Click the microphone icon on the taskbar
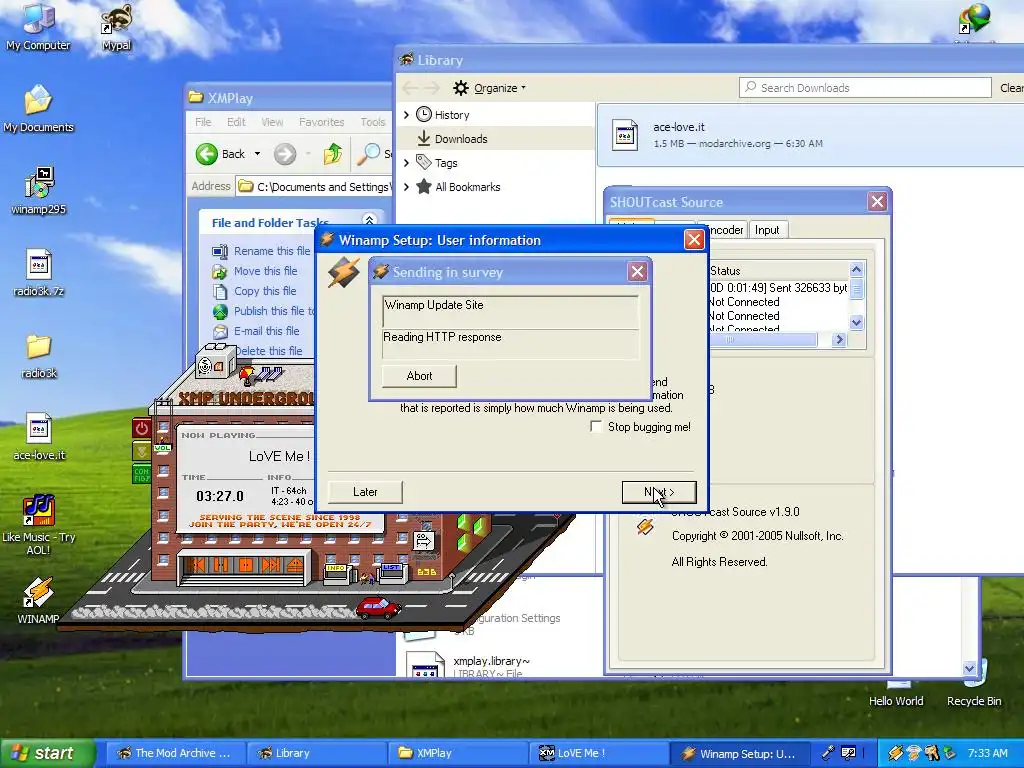Viewport: 1024px width, 768px height. coord(827,753)
